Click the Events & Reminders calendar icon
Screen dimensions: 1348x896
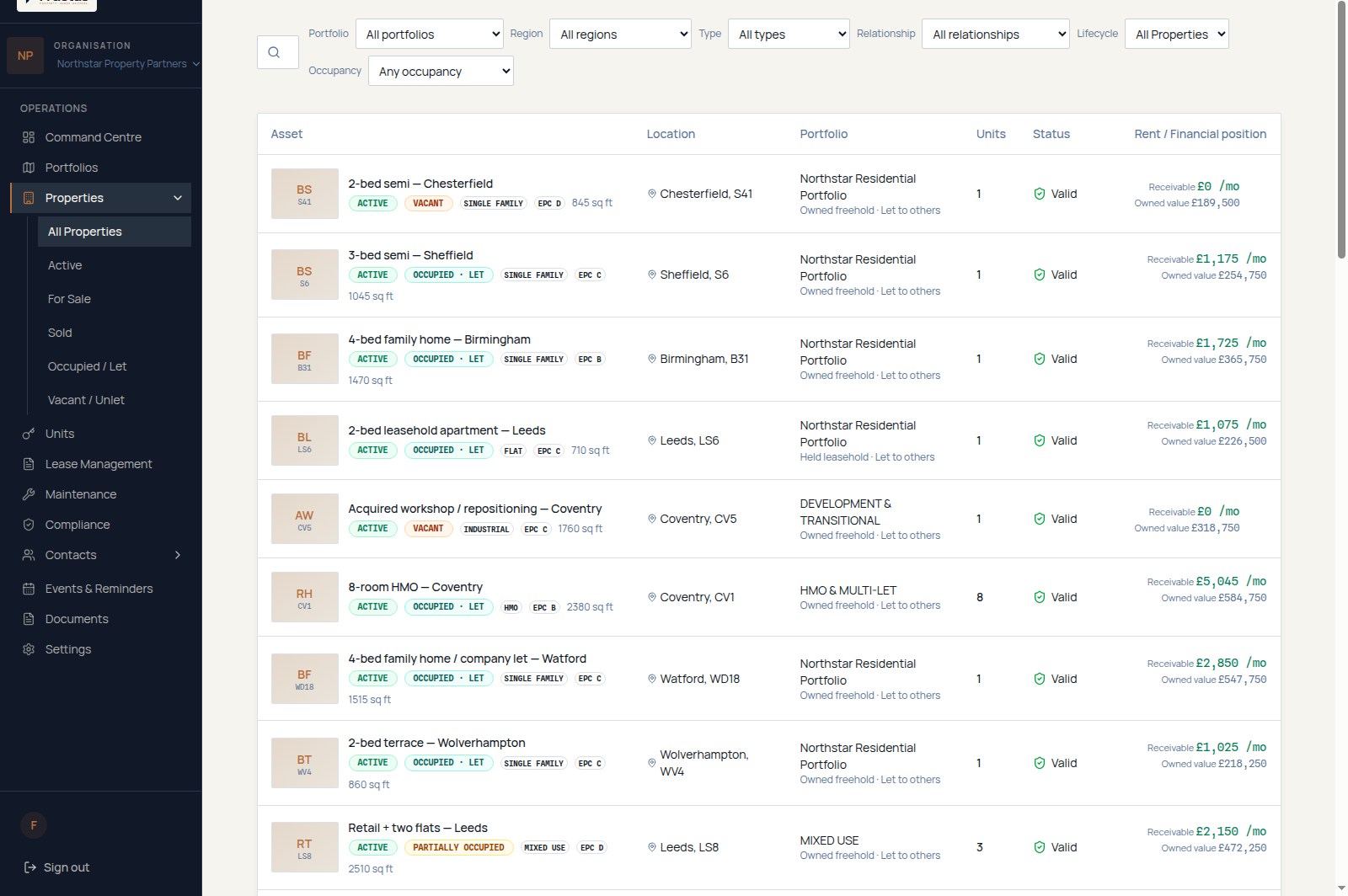(x=29, y=589)
